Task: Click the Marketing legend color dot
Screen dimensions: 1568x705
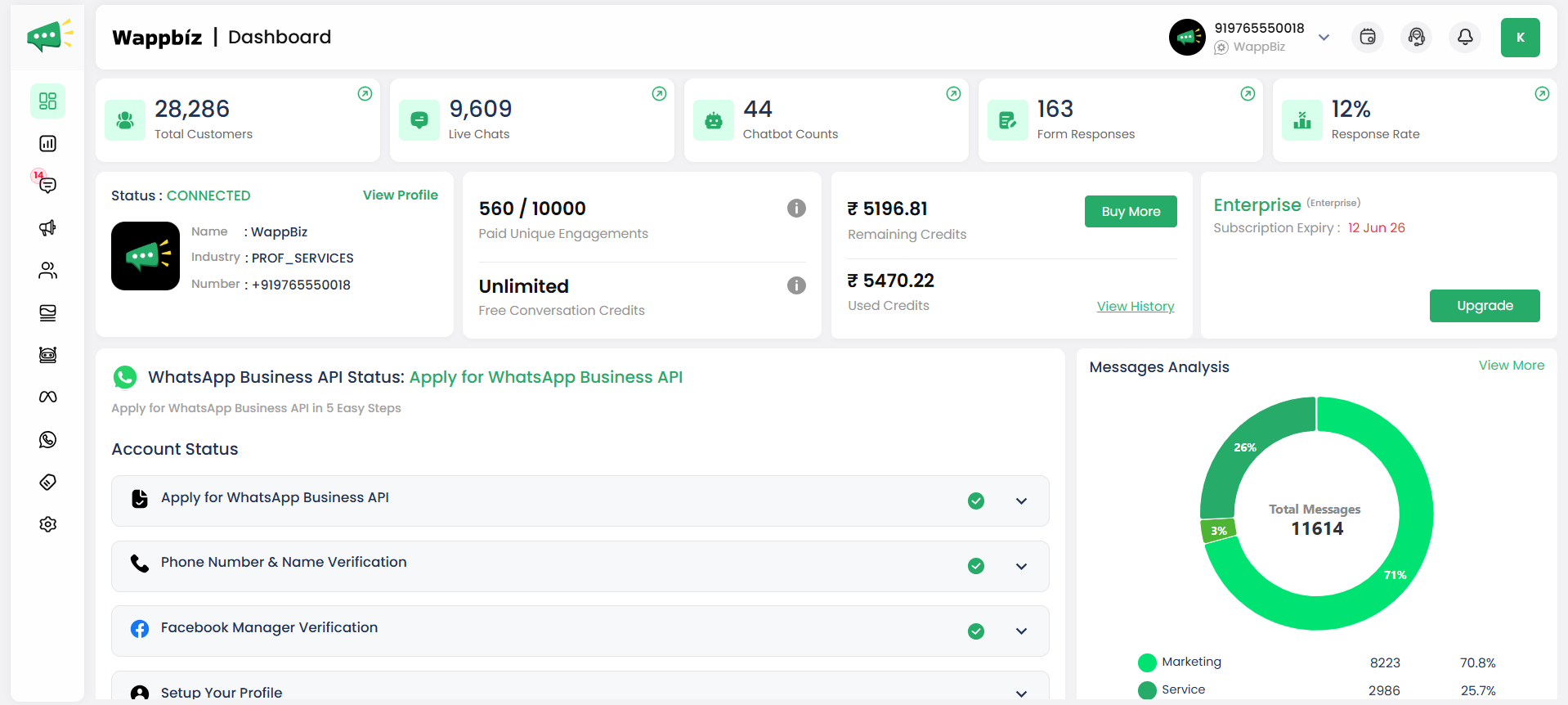Action: 1147,662
